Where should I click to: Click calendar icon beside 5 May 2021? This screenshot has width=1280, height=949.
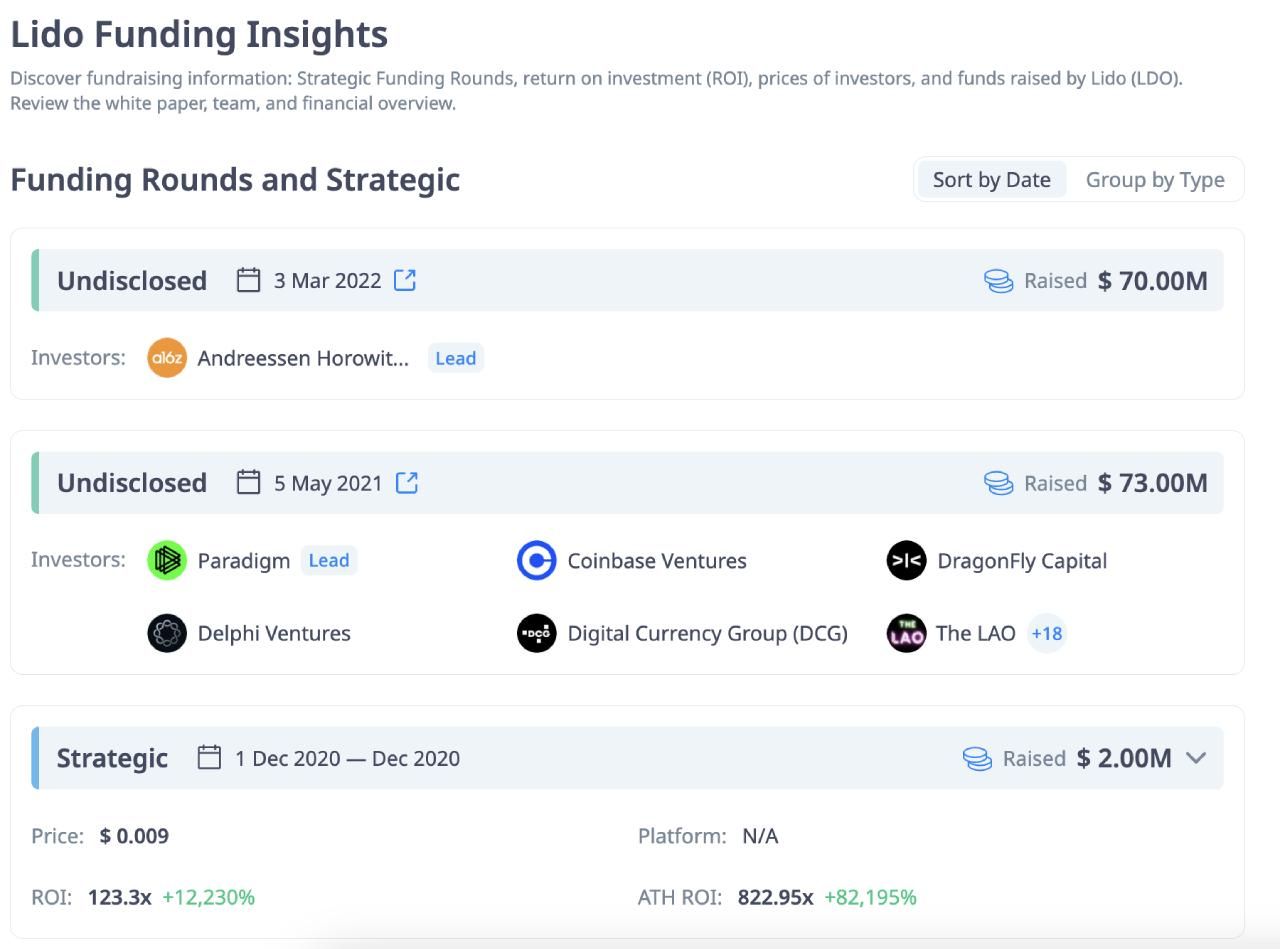tap(248, 482)
